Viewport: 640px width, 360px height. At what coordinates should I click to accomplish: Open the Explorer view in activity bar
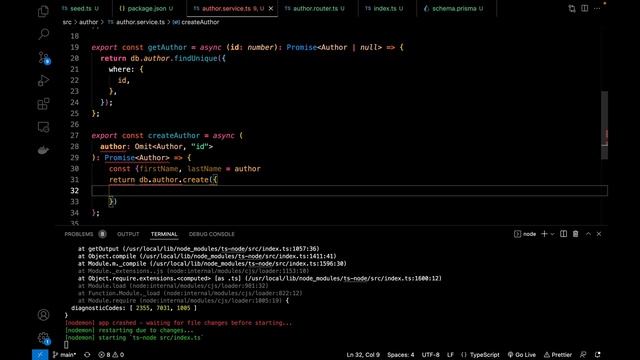(x=43, y=11)
